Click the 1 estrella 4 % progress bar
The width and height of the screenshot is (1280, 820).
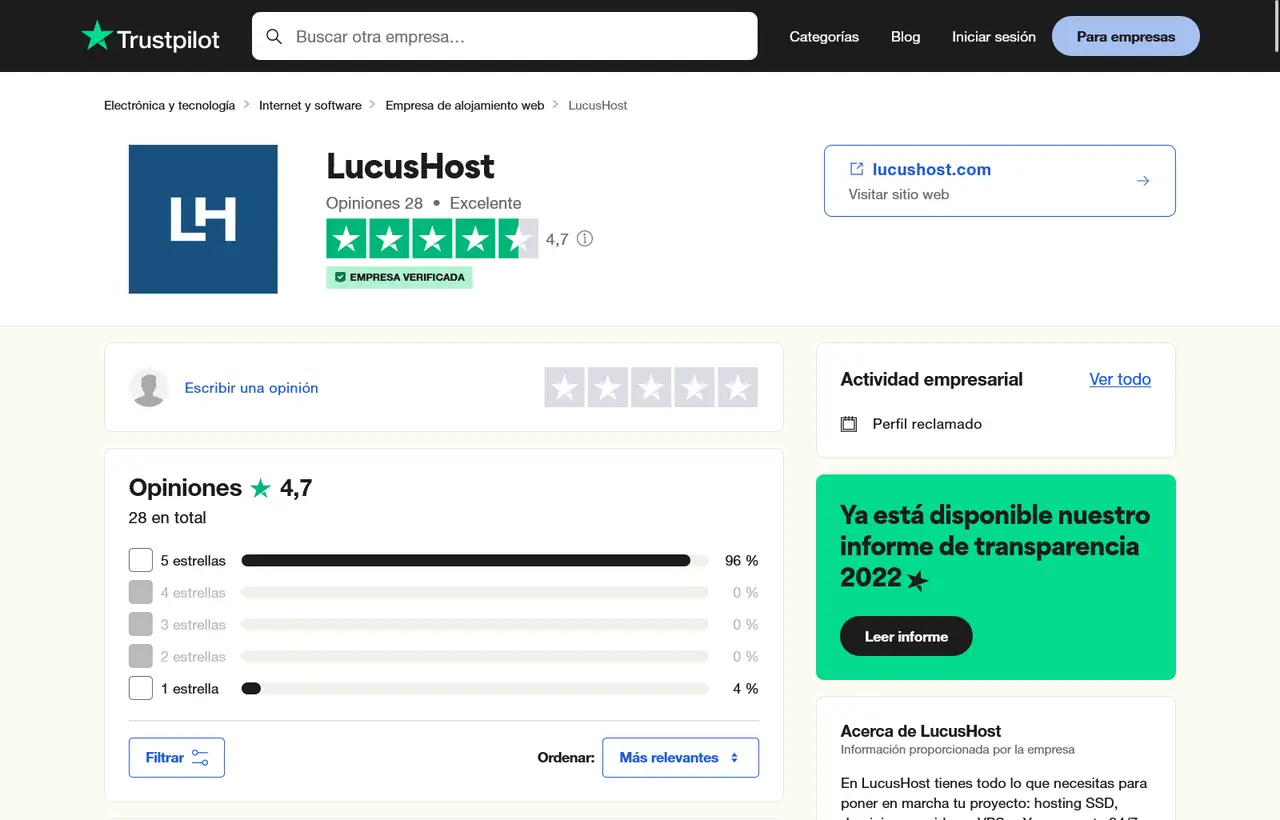click(475, 689)
